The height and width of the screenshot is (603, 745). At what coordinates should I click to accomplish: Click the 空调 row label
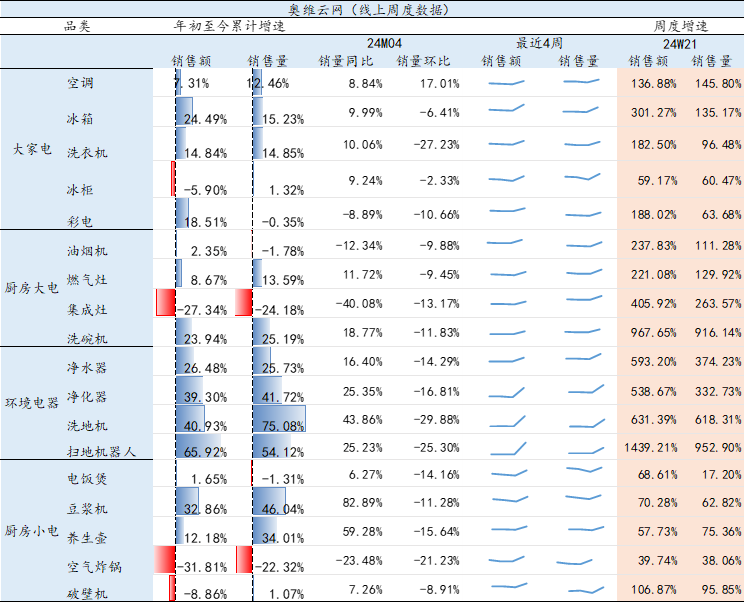coord(80,83)
